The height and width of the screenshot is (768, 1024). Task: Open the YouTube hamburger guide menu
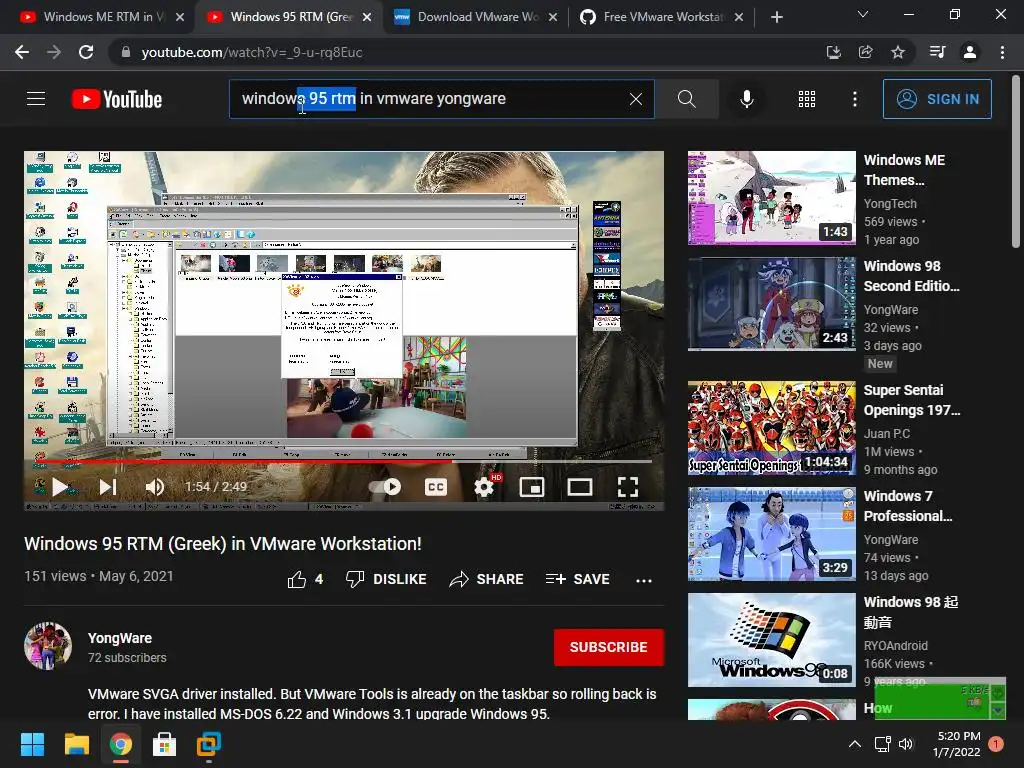point(36,99)
